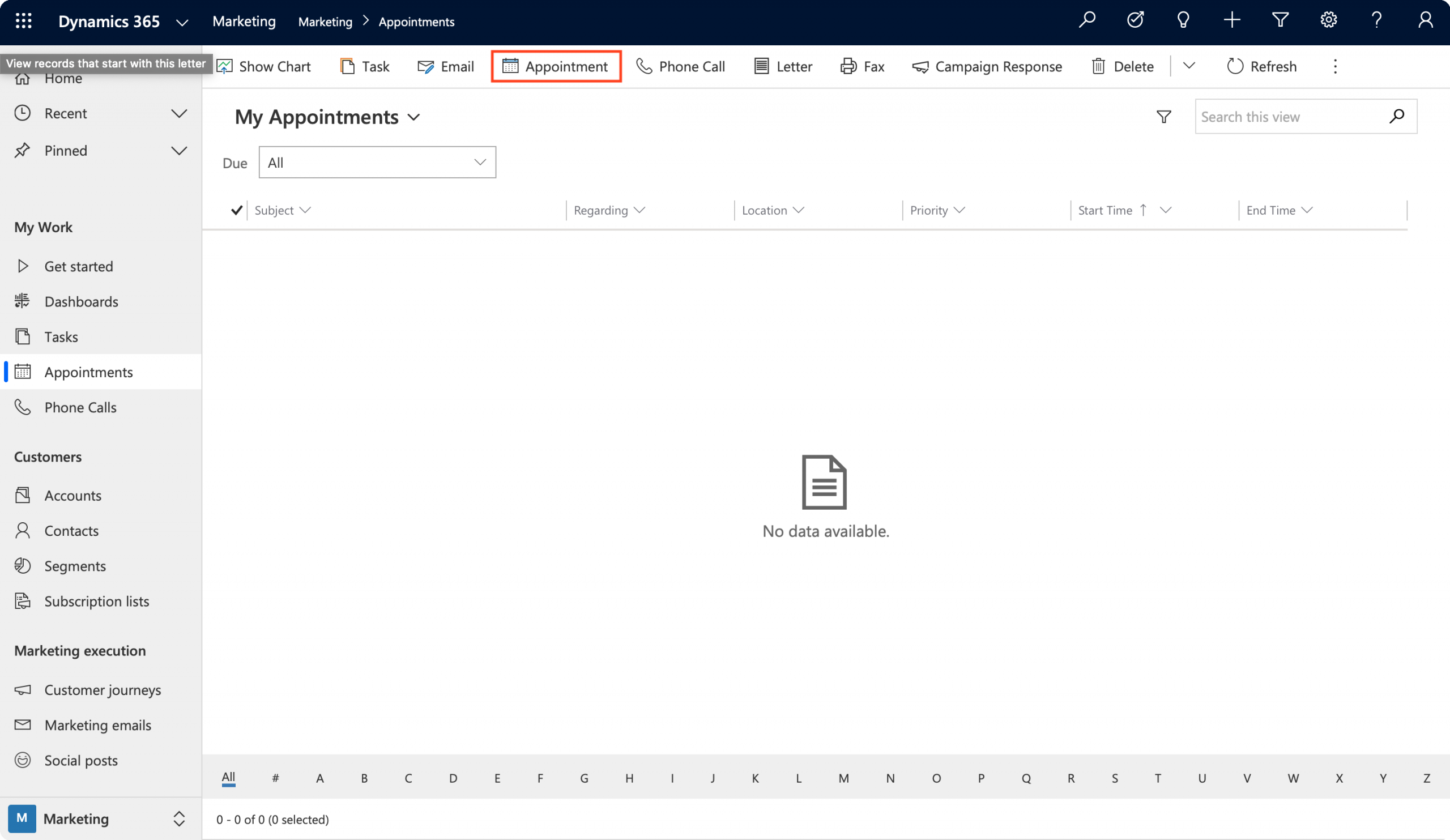The width and height of the screenshot is (1450, 840).
Task: Open the app launcher waffle icon
Action: click(x=24, y=22)
